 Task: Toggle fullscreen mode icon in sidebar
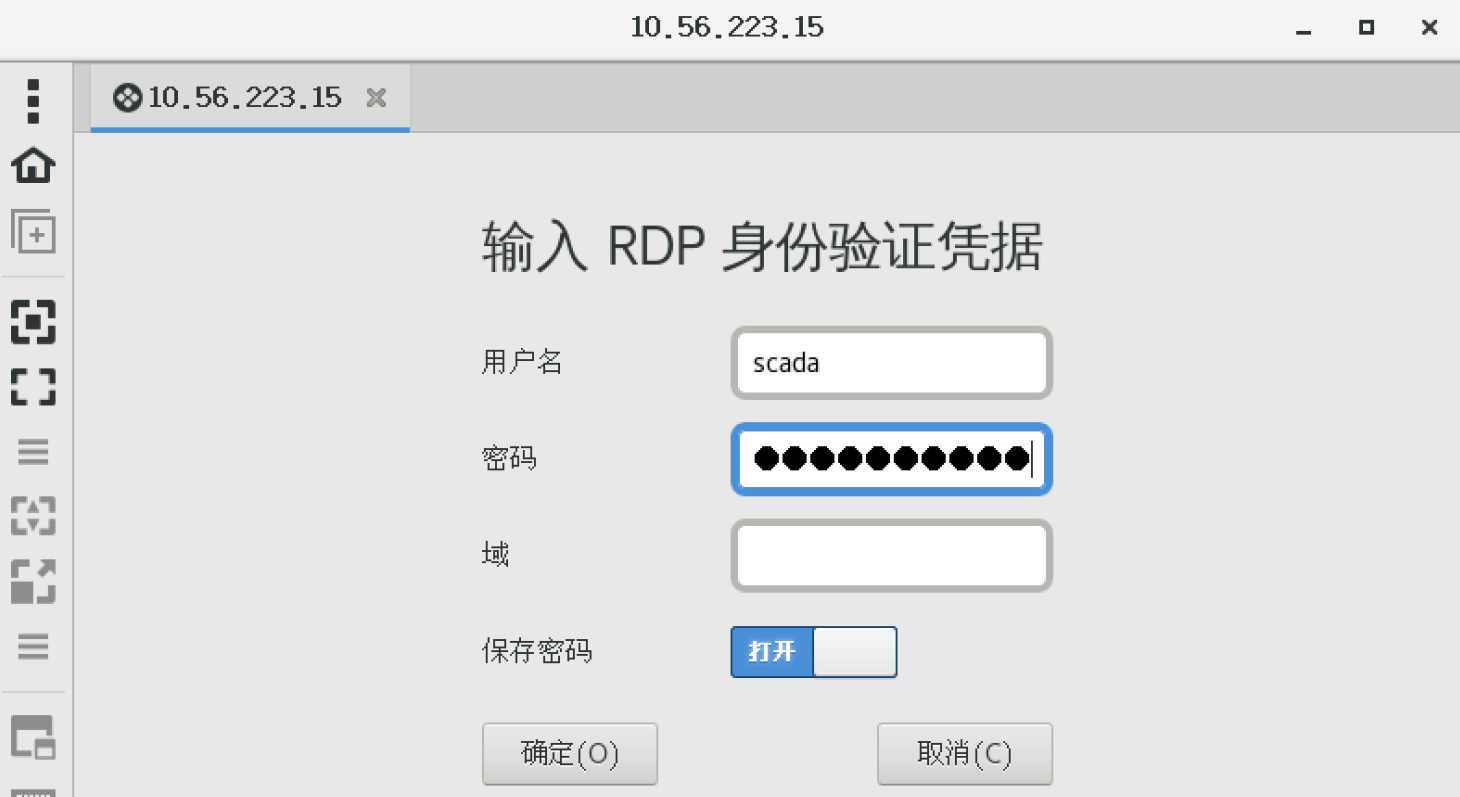33,387
